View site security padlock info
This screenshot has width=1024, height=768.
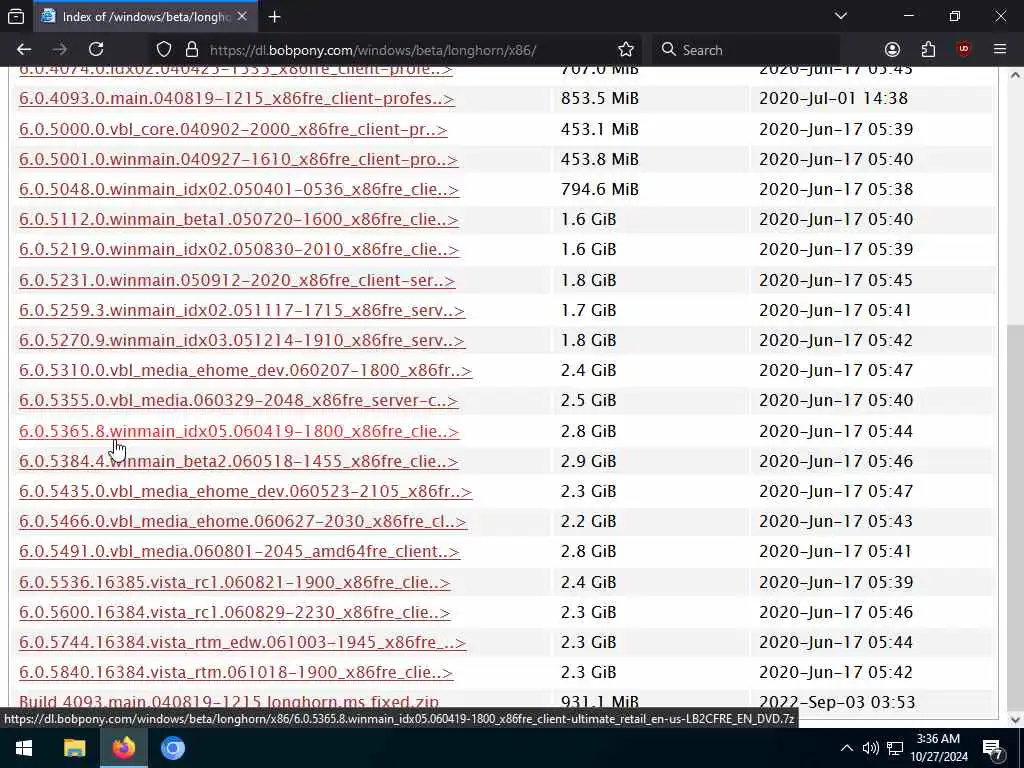[191, 50]
